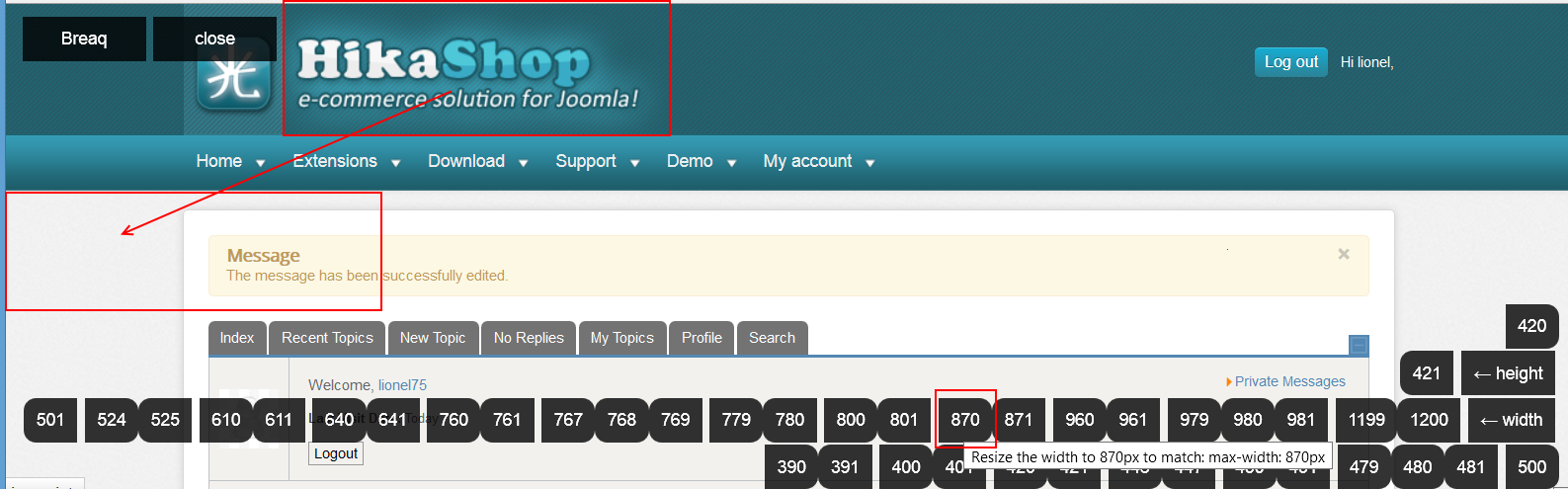Choose the 400 breakpoint button

(x=906, y=467)
